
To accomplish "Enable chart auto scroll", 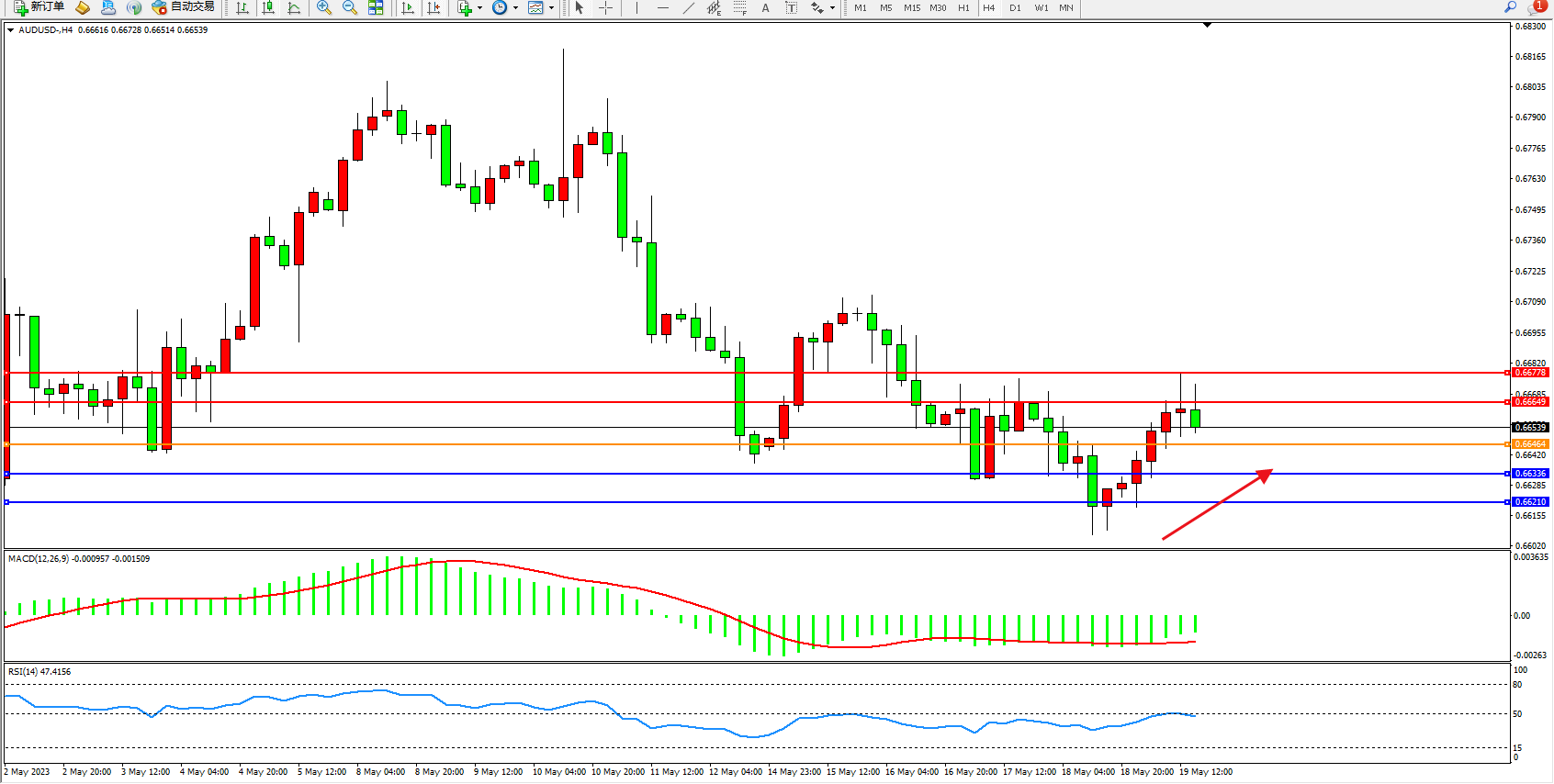I will click(x=408, y=7).
